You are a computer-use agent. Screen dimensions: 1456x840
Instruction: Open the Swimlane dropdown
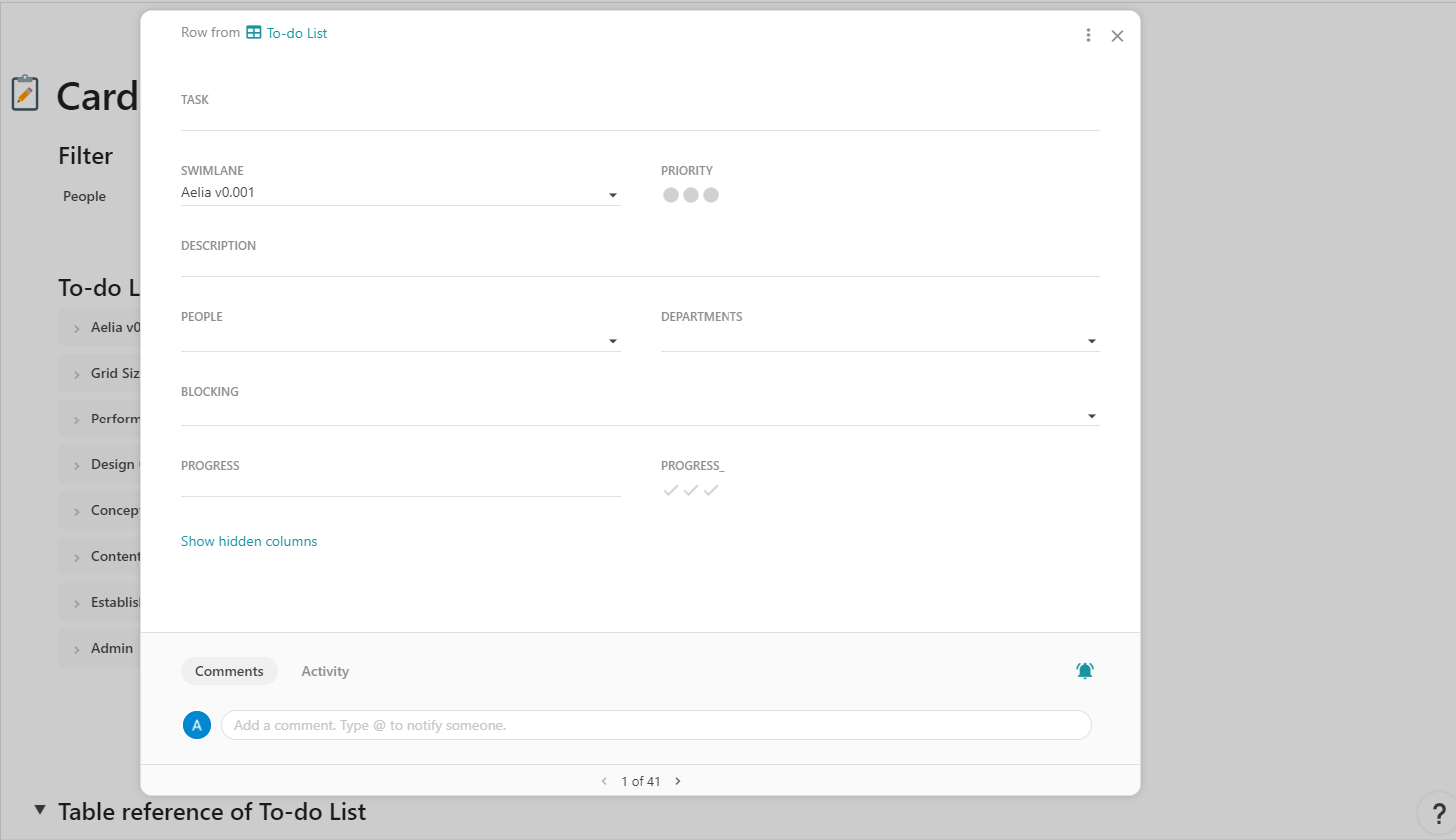tap(613, 195)
